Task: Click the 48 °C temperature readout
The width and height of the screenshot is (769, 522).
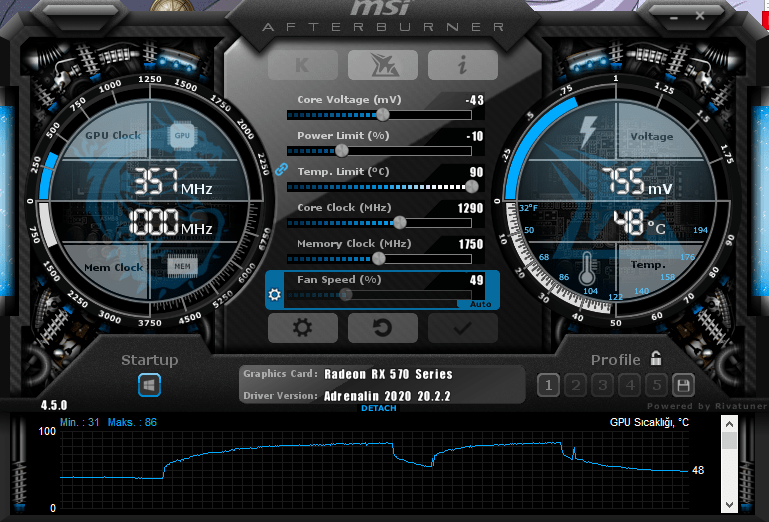Action: click(x=639, y=223)
